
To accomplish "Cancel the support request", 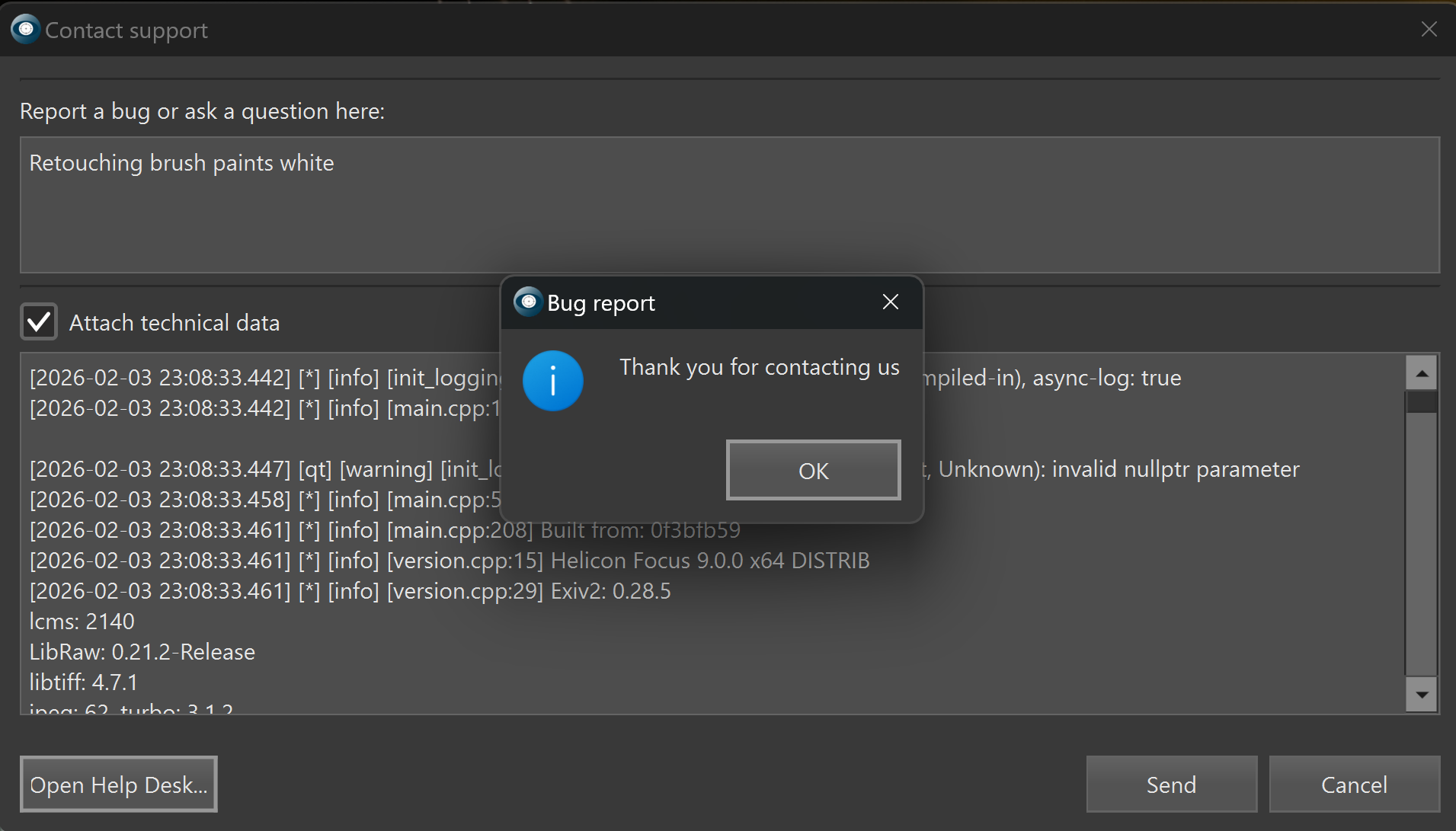I will pos(1354,785).
